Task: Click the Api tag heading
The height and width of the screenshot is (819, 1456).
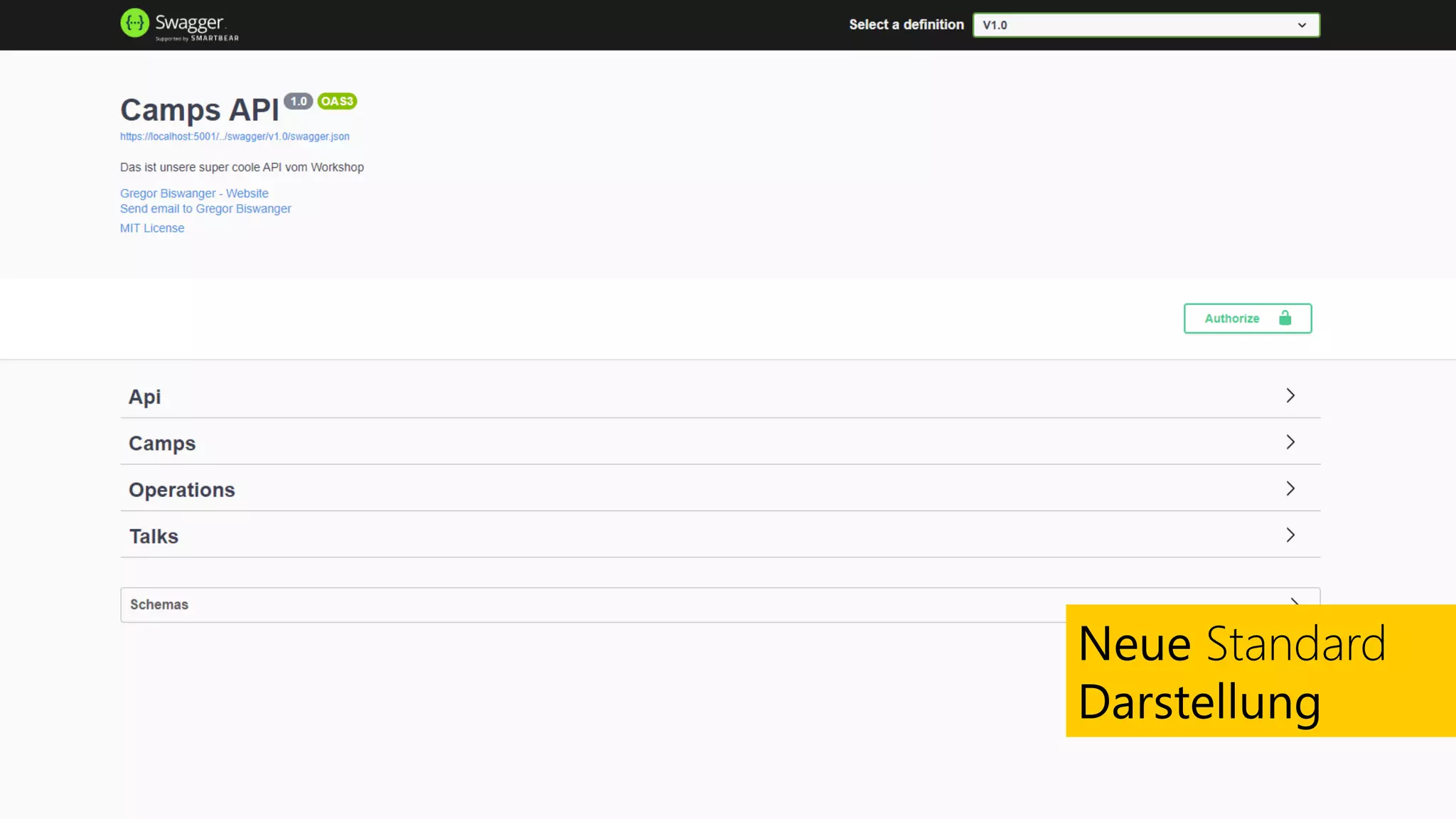Action: pyautogui.click(x=144, y=397)
